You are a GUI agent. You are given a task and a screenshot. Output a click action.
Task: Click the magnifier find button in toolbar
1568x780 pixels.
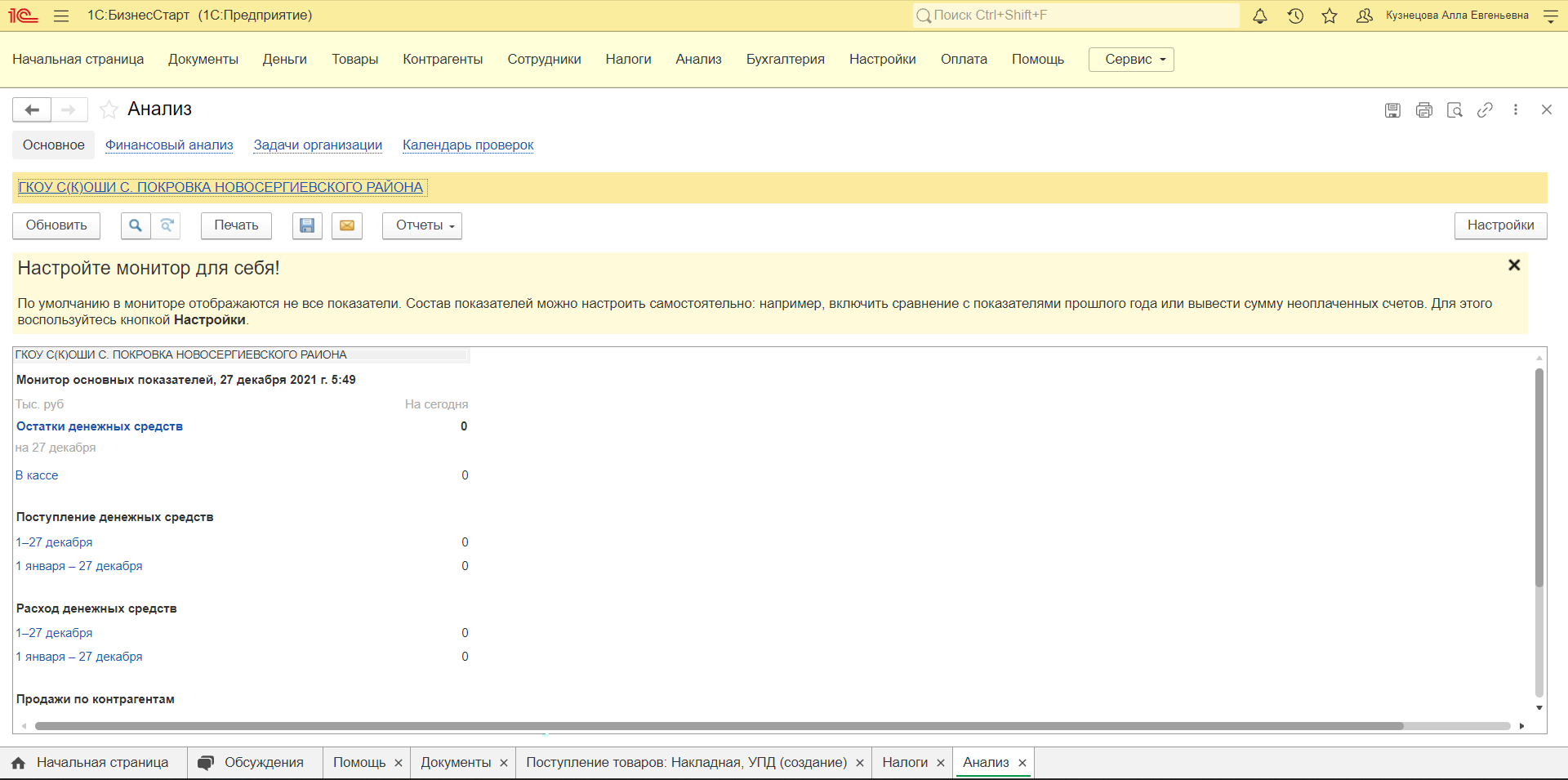tap(136, 225)
